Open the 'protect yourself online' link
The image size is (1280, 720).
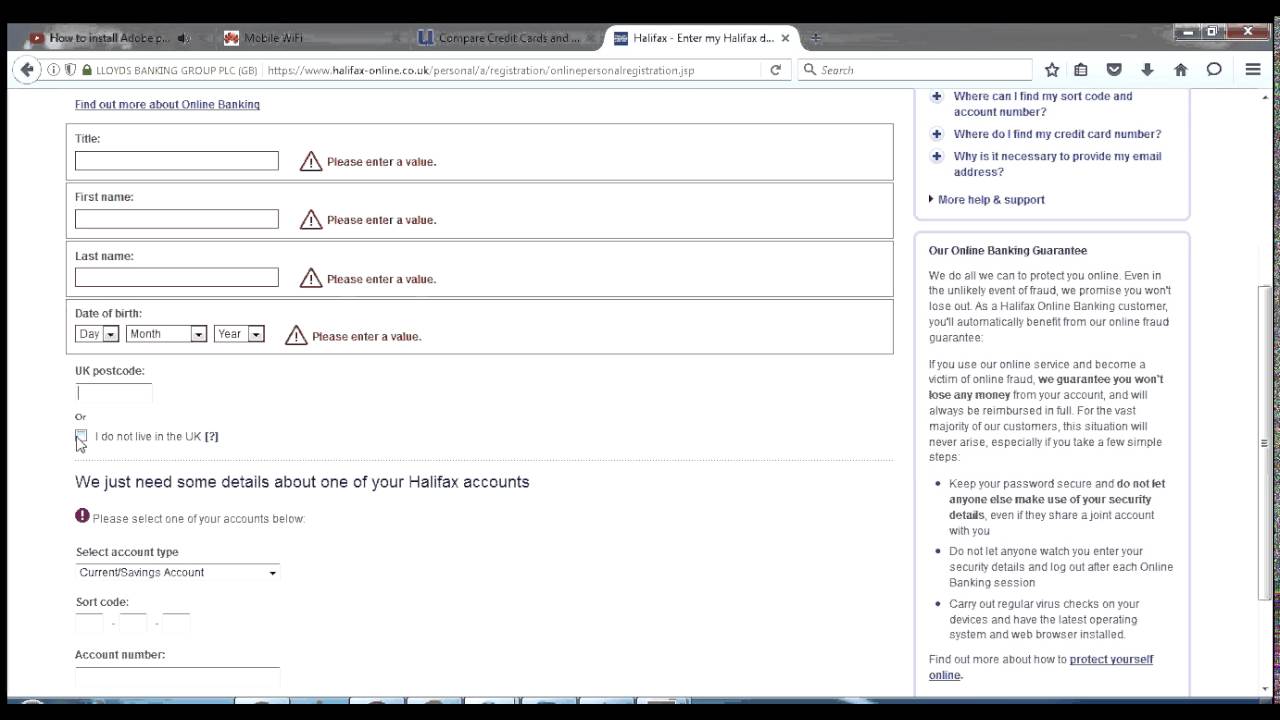(1041, 667)
